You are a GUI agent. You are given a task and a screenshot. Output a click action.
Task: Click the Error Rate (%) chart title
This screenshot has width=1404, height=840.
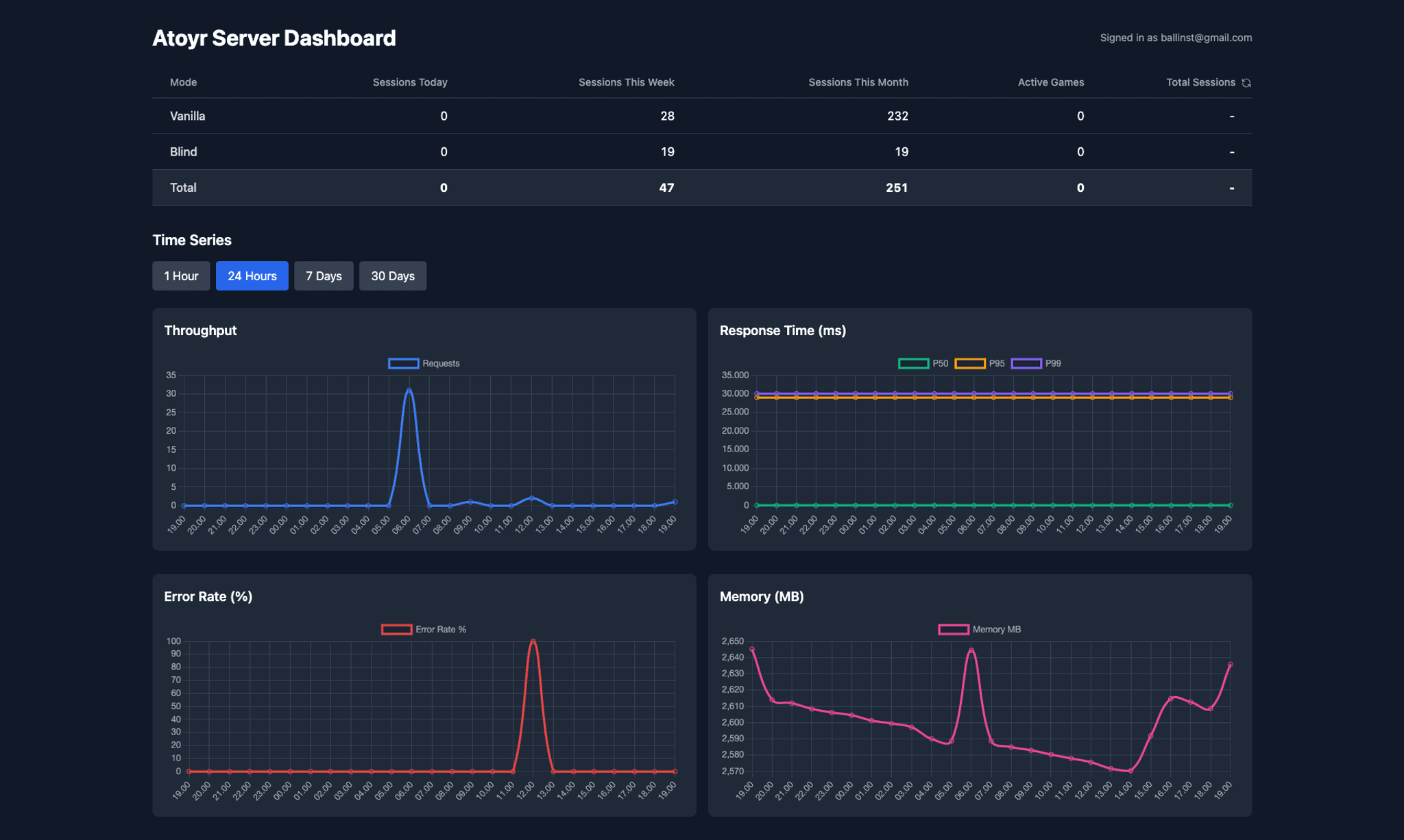(208, 596)
